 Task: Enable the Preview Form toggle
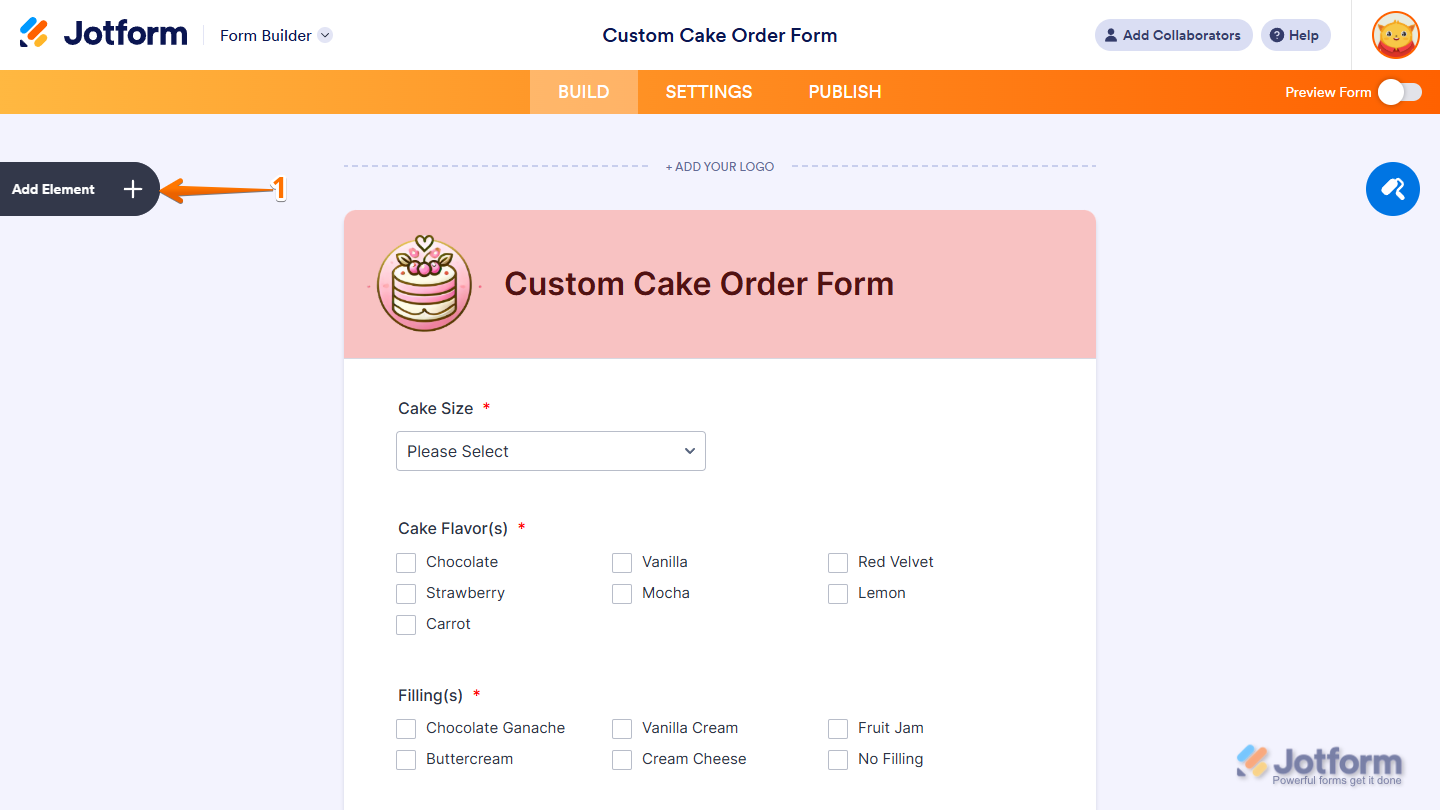pyautogui.click(x=1399, y=91)
